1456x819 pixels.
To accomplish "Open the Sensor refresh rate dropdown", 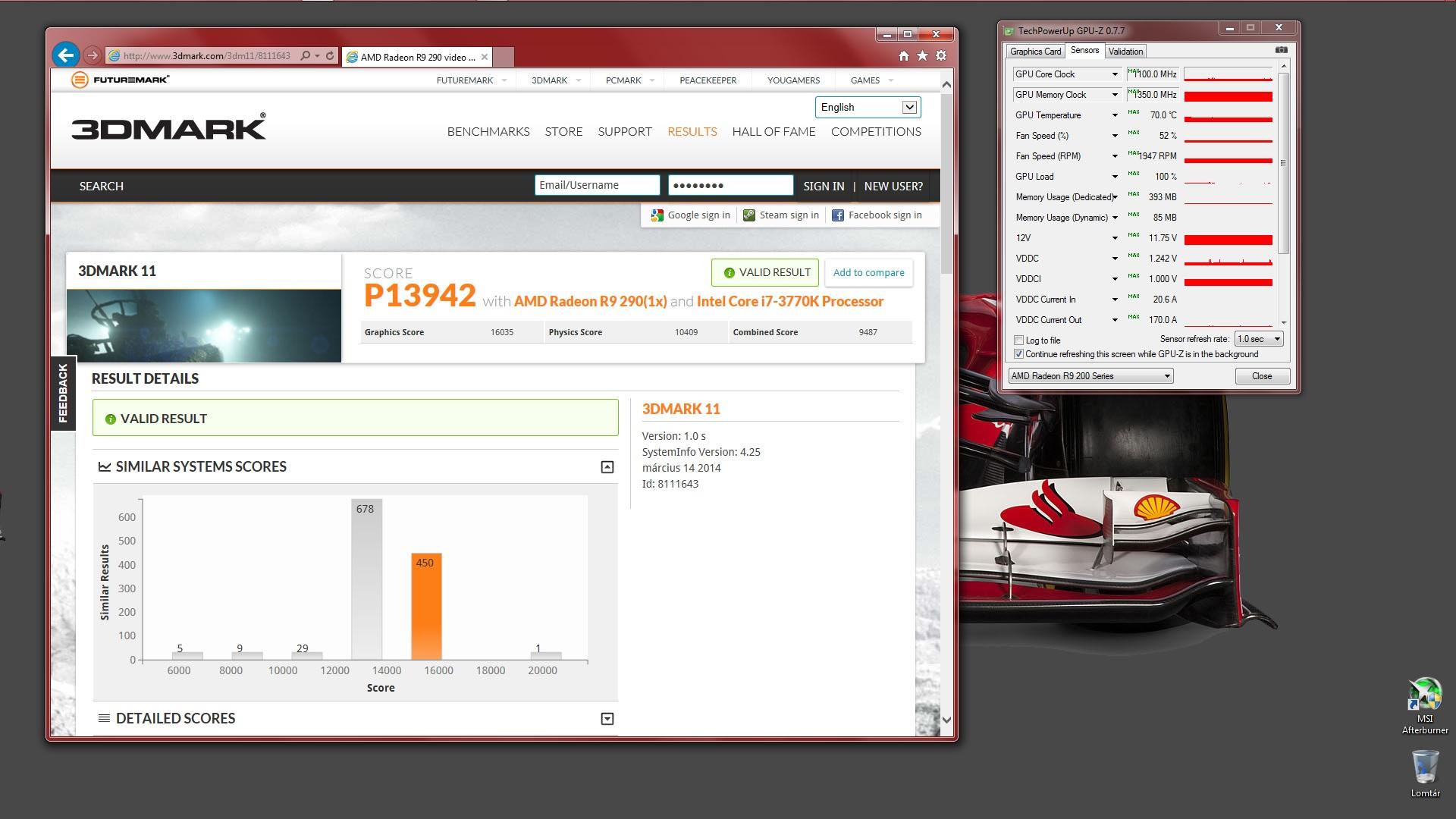I will (1259, 339).
